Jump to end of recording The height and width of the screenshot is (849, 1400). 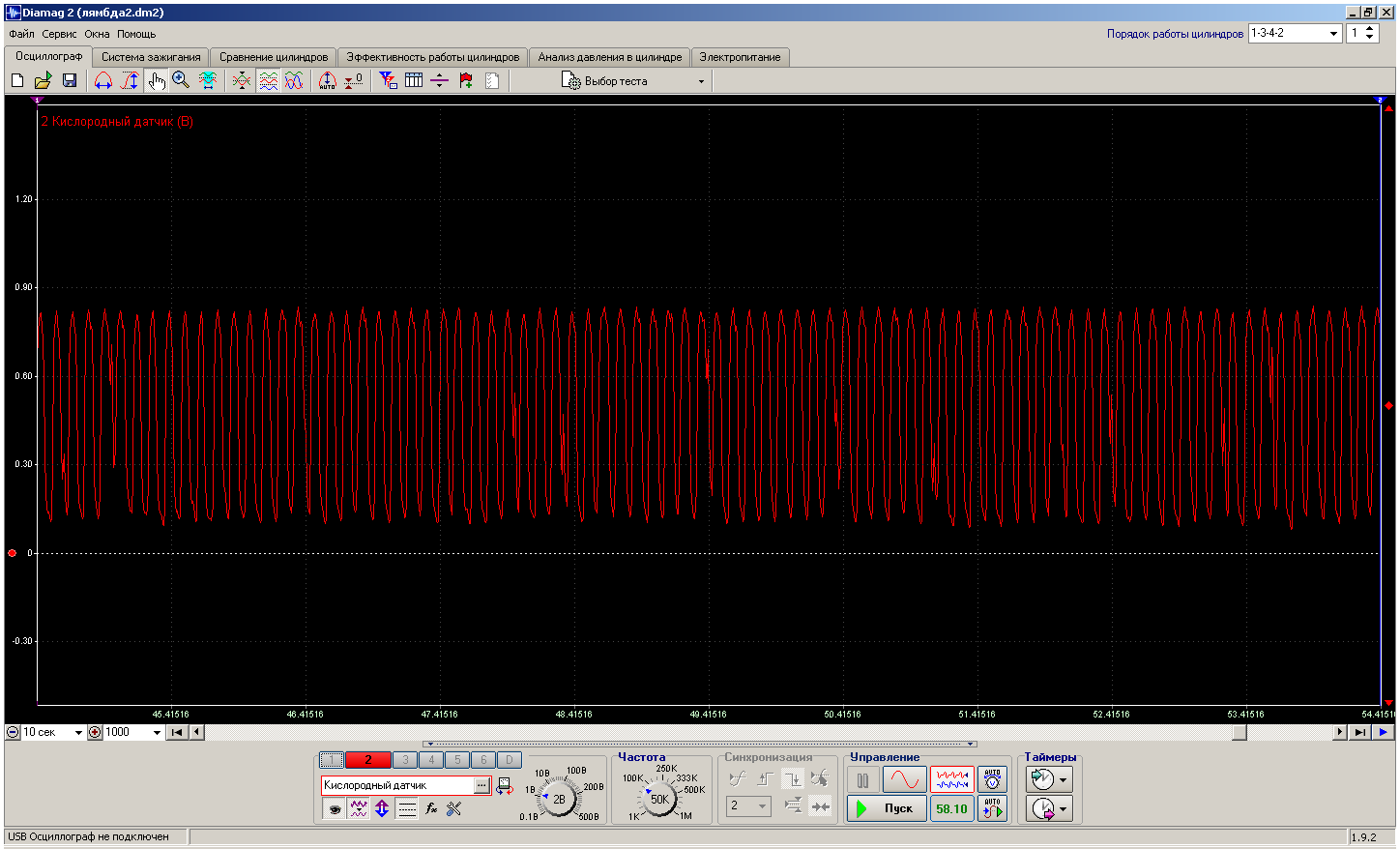click(1360, 732)
